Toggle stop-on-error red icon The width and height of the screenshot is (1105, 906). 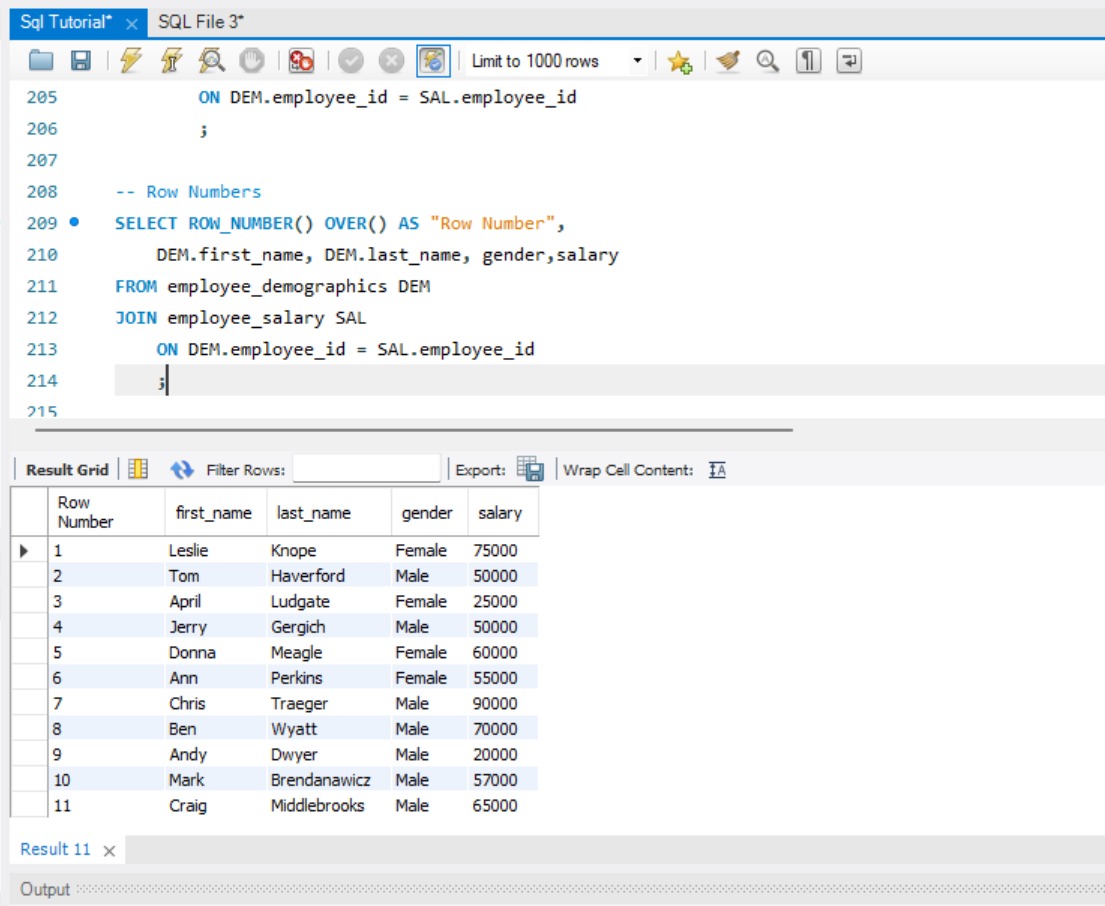click(x=301, y=61)
